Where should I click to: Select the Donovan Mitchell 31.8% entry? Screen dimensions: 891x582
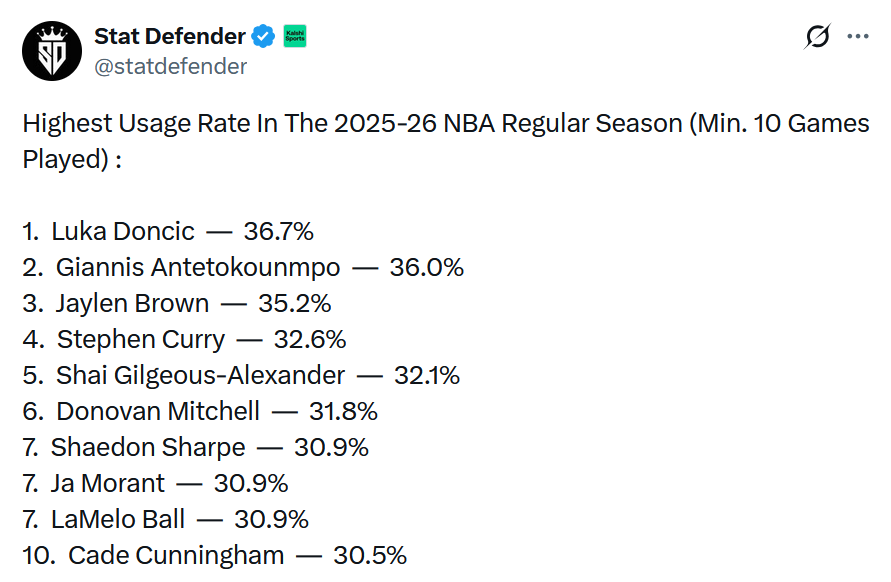(x=200, y=412)
